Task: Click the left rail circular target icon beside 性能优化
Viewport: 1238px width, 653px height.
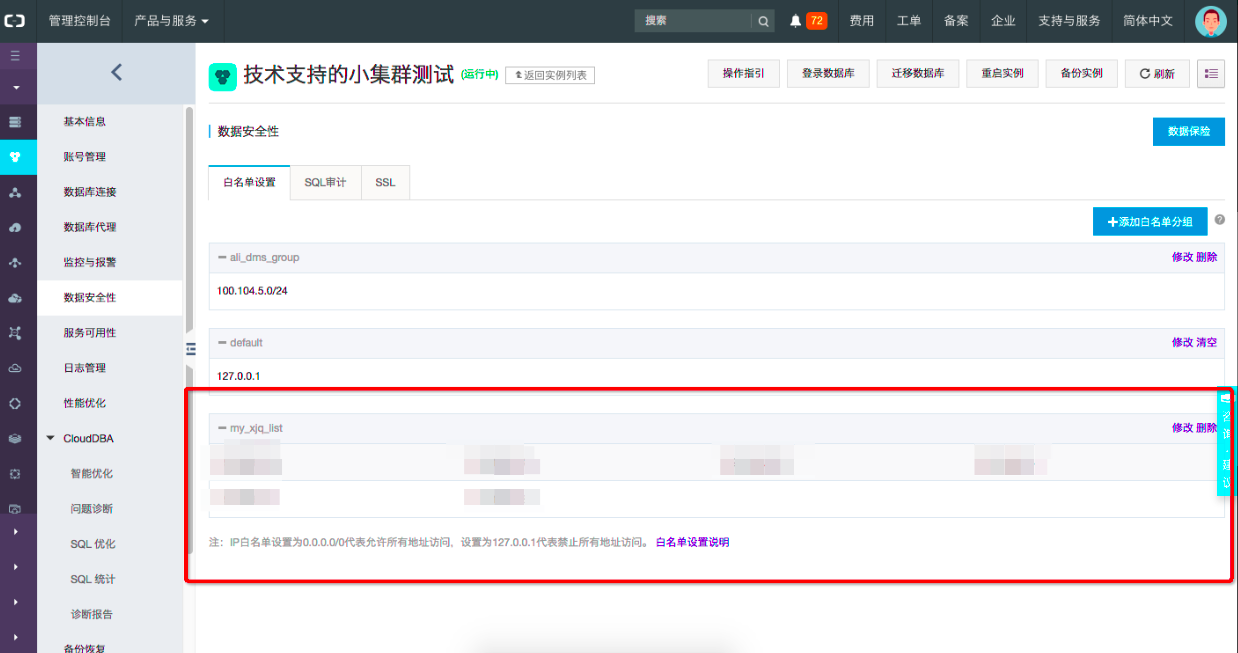Action: coord(15,403)
